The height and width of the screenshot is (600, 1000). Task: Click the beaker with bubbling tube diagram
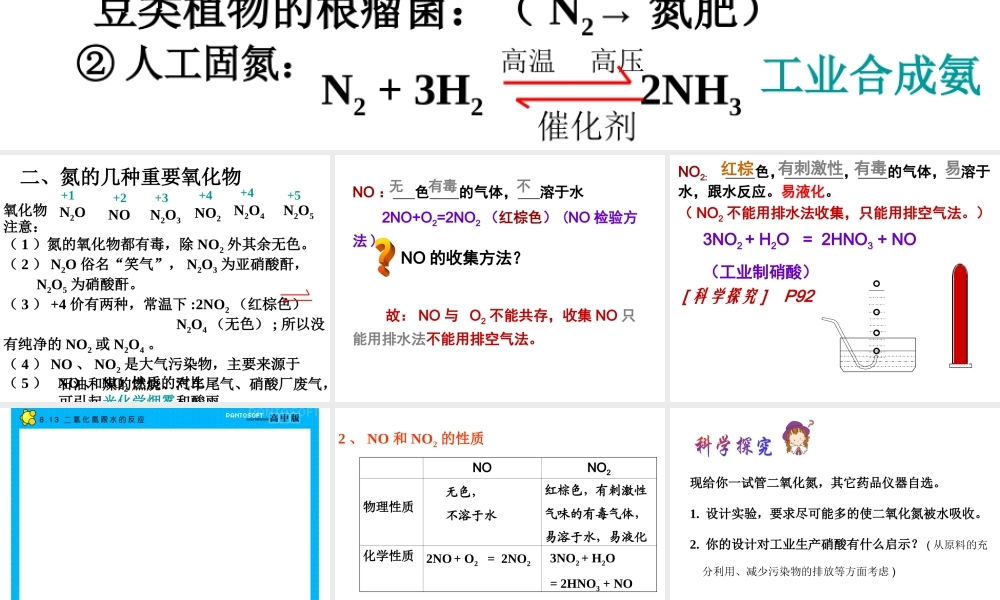point(869,325)
